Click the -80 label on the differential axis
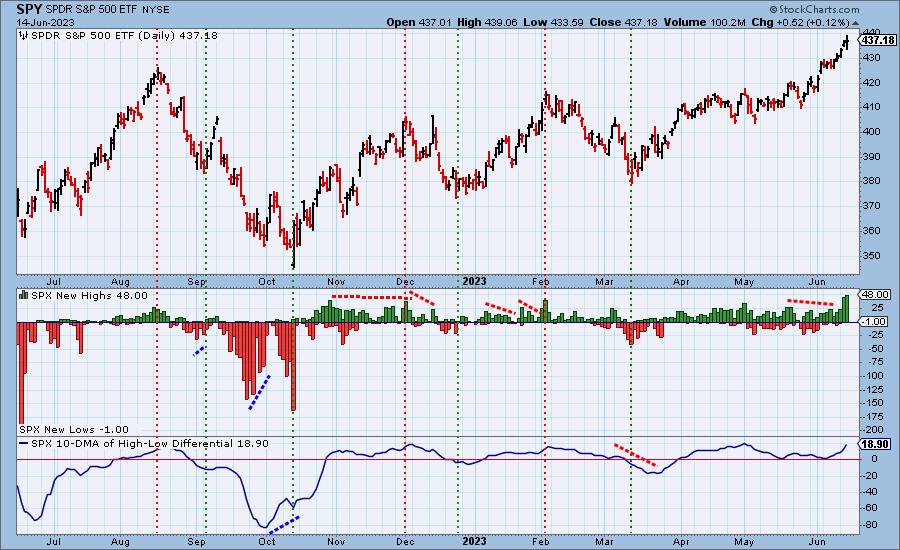 pos(871,525)
